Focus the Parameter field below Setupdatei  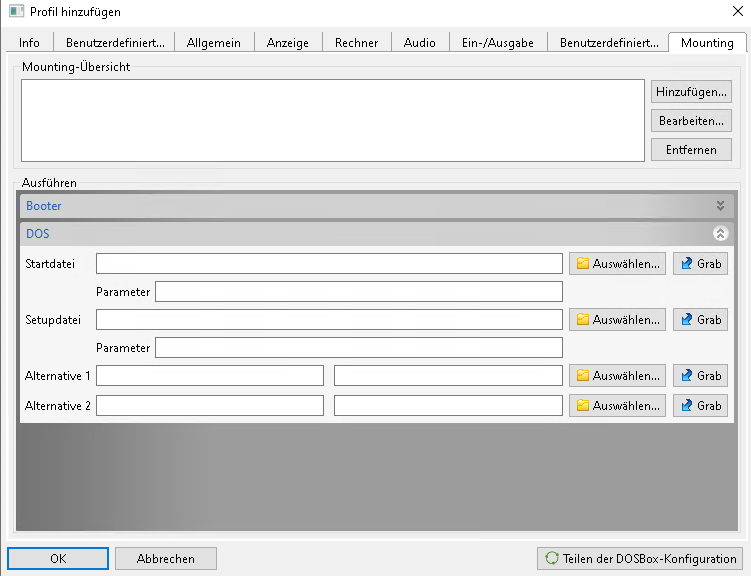(359, 348)
